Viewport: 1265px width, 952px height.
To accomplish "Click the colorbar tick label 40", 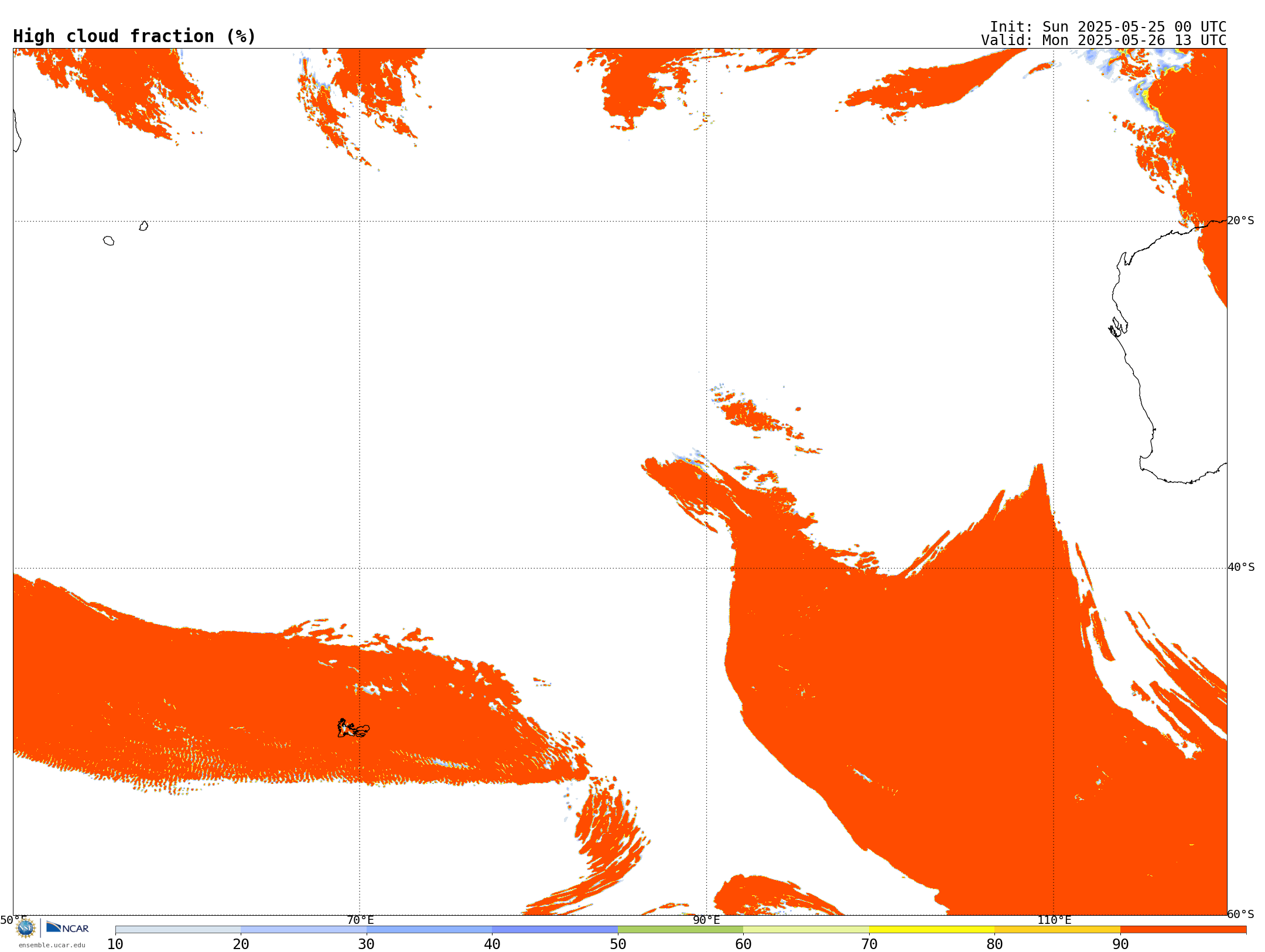I will tap(492, 944).
